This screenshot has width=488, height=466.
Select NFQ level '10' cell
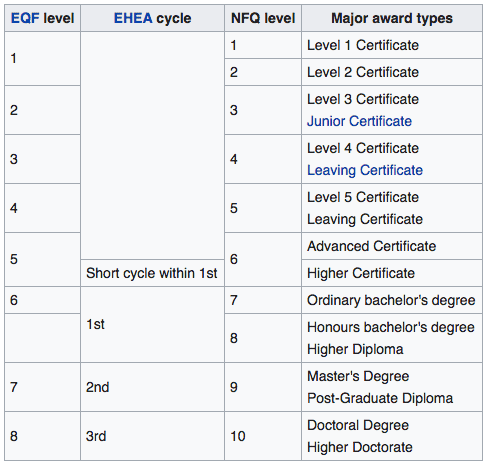tap(263, 436)
